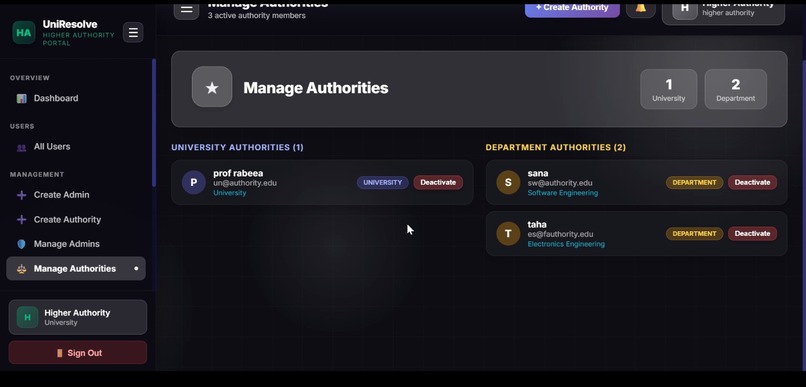Click the sidebar scrollbar
The height and width of the screenshot is (387, 806).
[153, 123]
